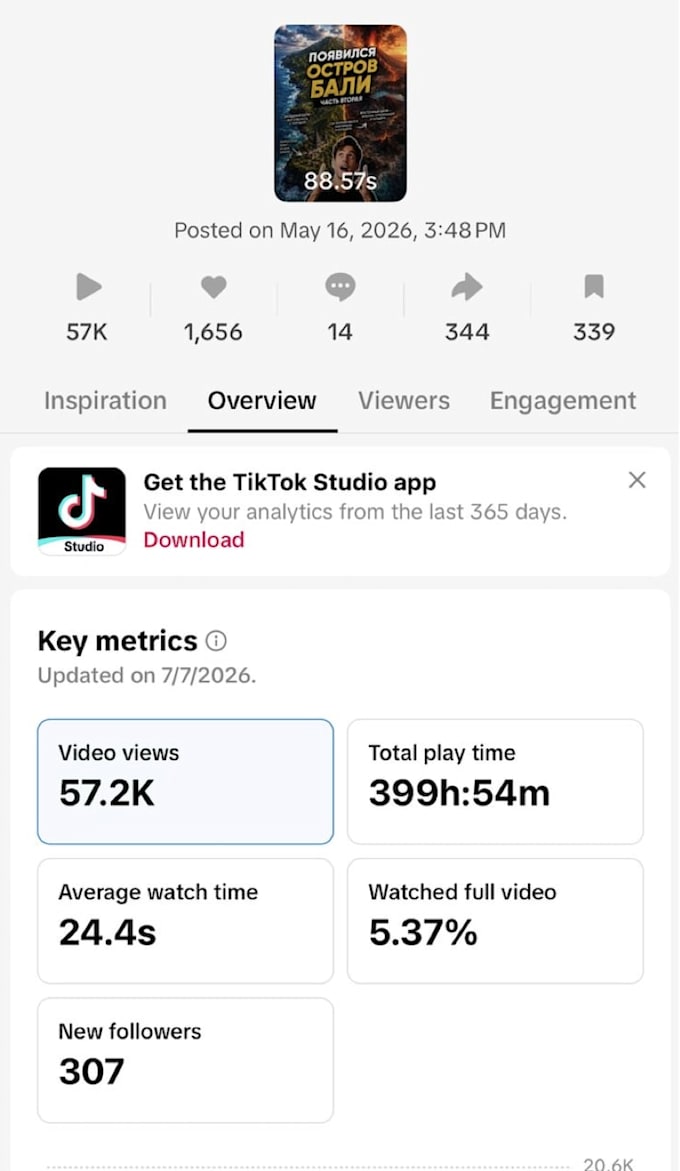
Task: Switch to the Viewers tab
Action: (404, 401)
